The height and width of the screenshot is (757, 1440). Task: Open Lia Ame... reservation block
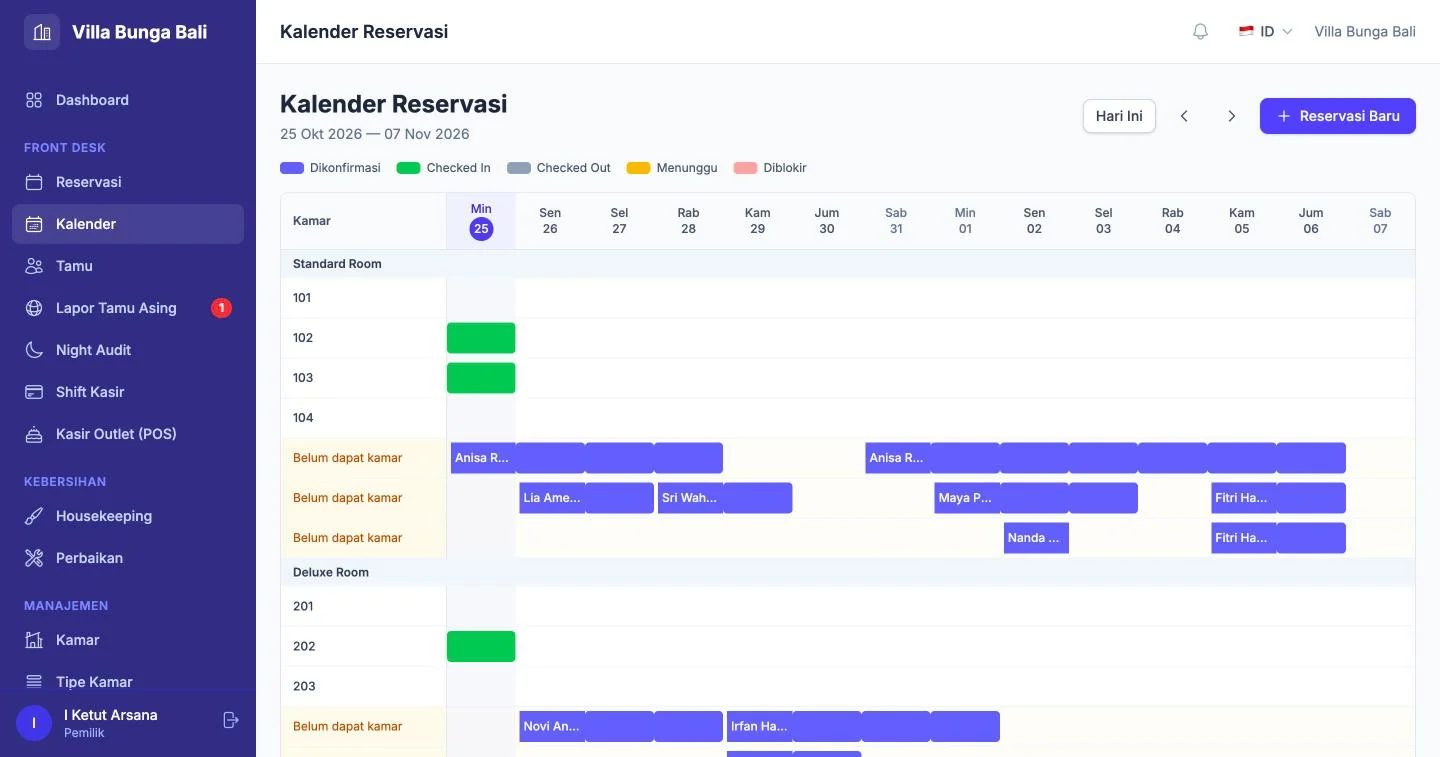click(552, 498)
